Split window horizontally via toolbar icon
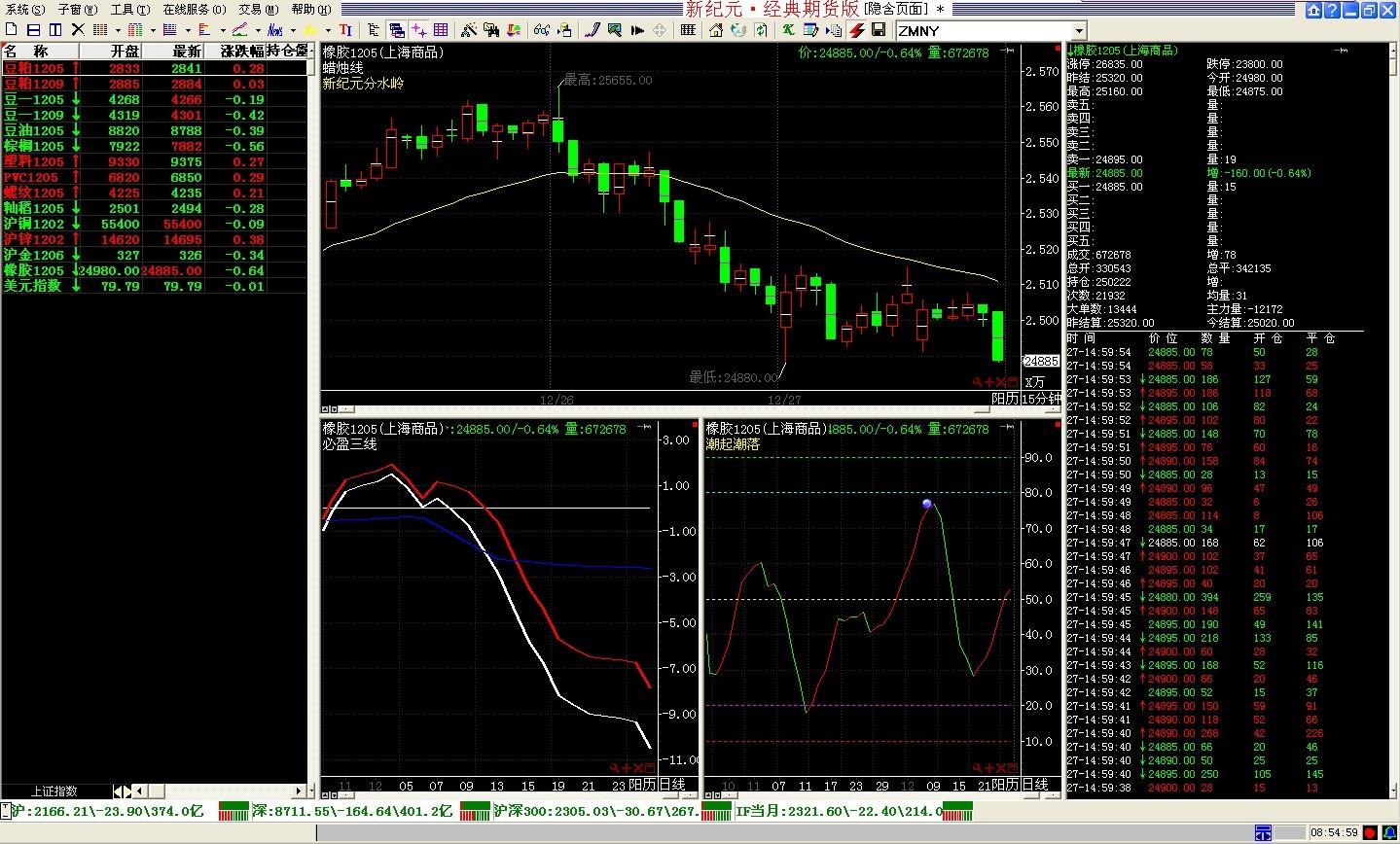The image size is (1400, 844). (33, 30)
